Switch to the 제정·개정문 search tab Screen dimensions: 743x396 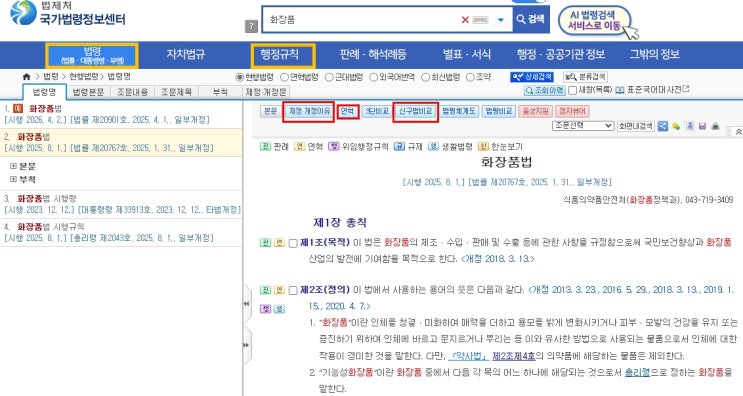click(x=265, y=92)
